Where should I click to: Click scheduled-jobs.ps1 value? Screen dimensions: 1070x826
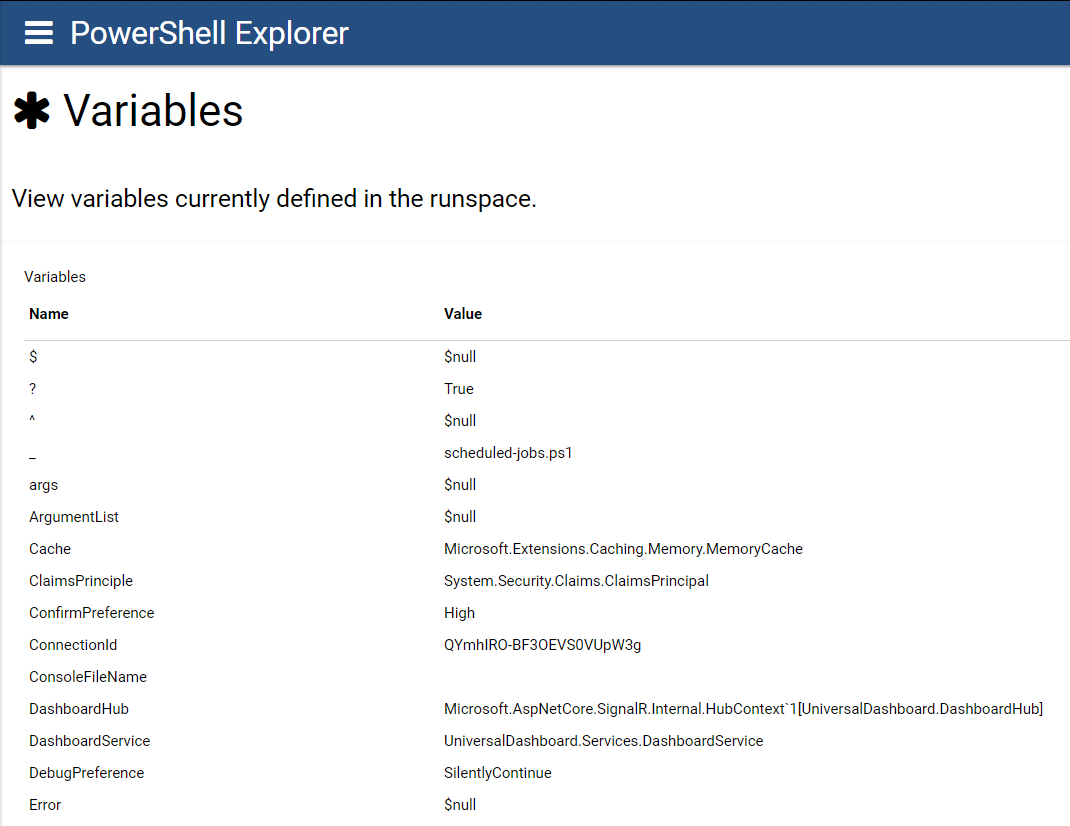[x=508, y=453]
